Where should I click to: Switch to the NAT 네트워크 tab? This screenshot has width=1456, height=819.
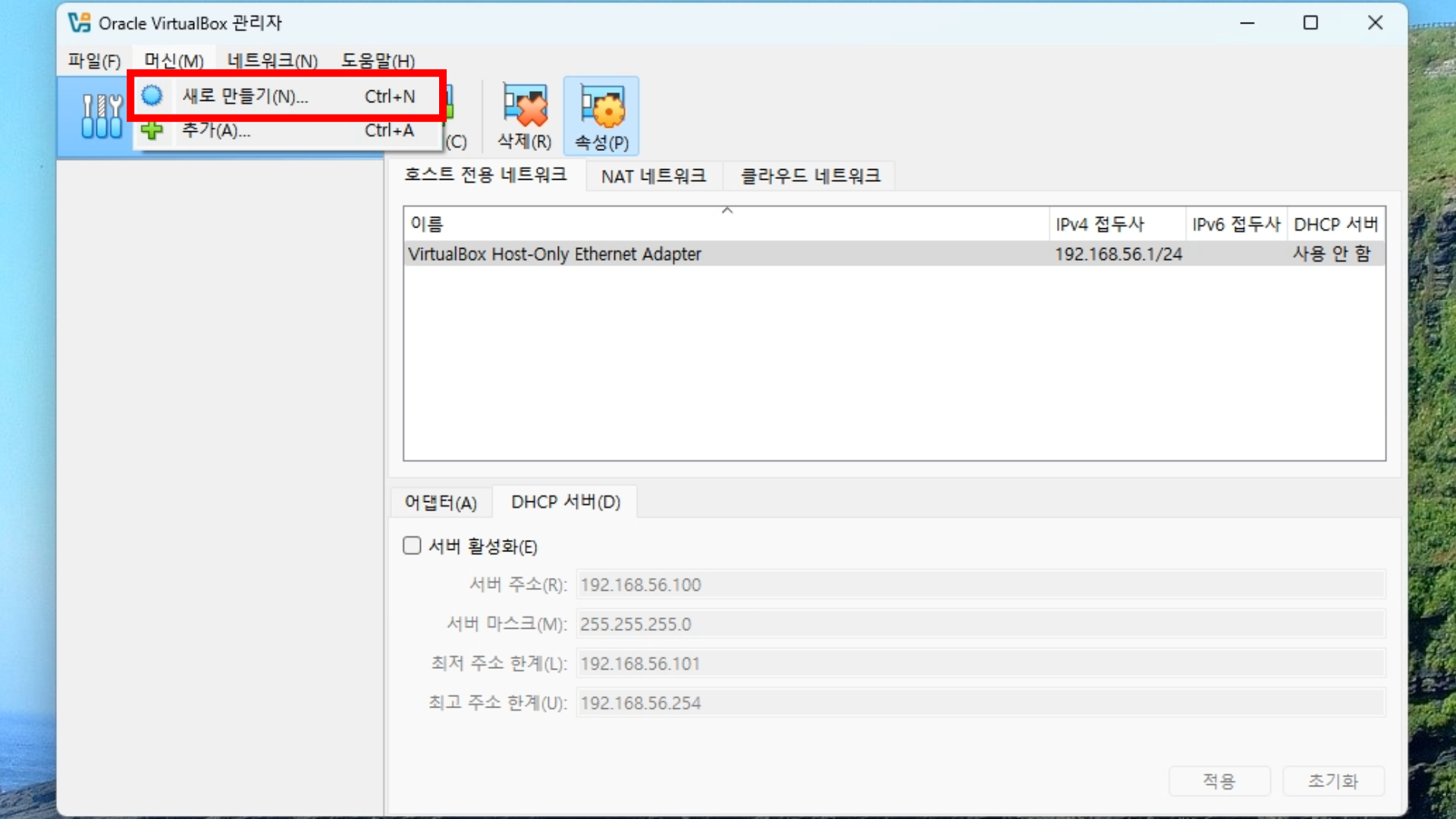[x=653, y=176]
